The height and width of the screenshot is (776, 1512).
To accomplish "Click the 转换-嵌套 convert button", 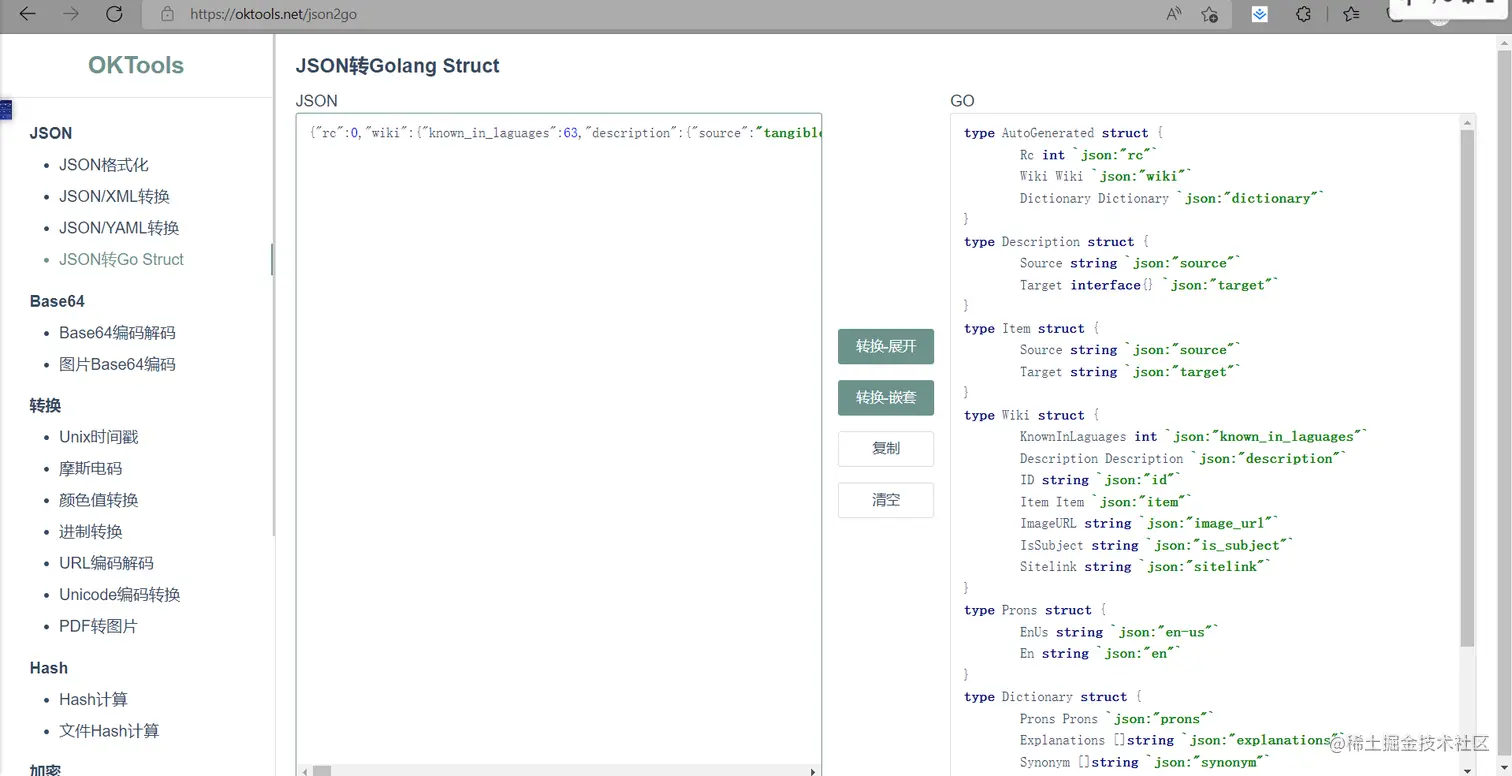I will (886, 397).
